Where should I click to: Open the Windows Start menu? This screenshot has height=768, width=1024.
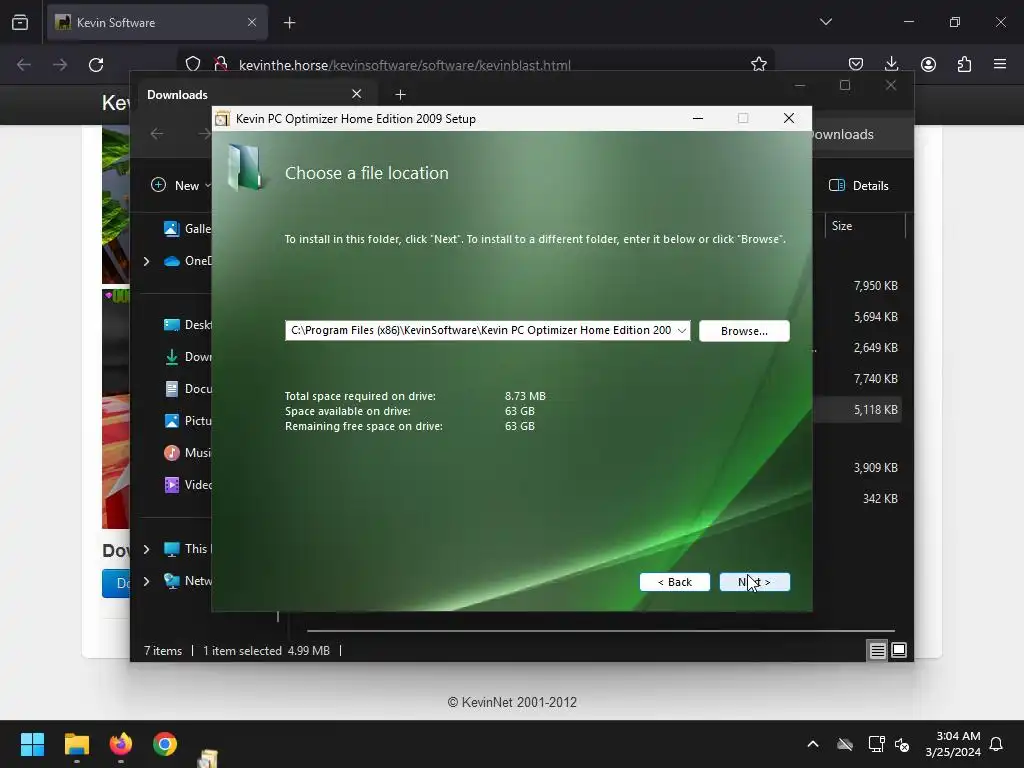tap(32, 744)
